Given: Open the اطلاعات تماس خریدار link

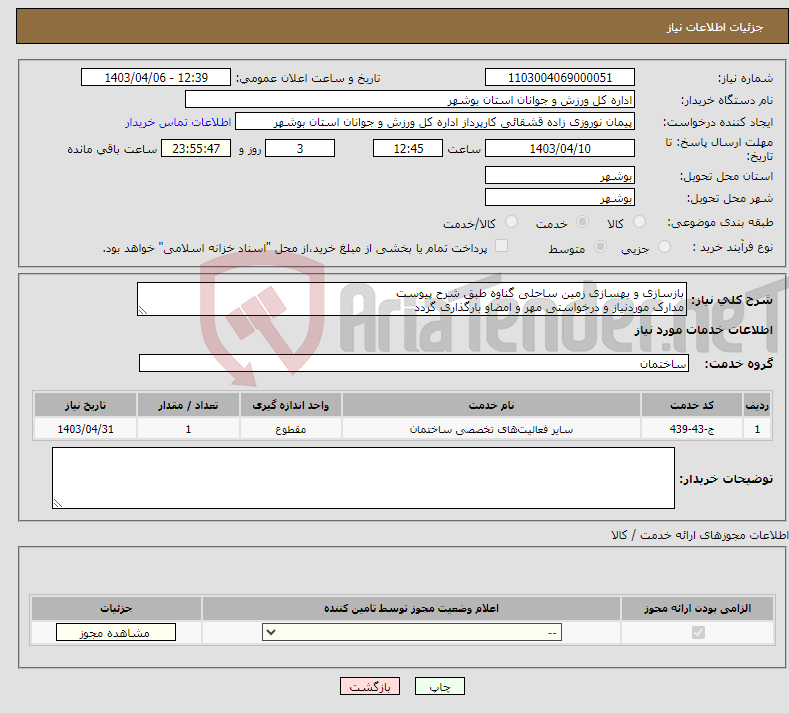Looking at the screenshot, I should pos(178,122).
